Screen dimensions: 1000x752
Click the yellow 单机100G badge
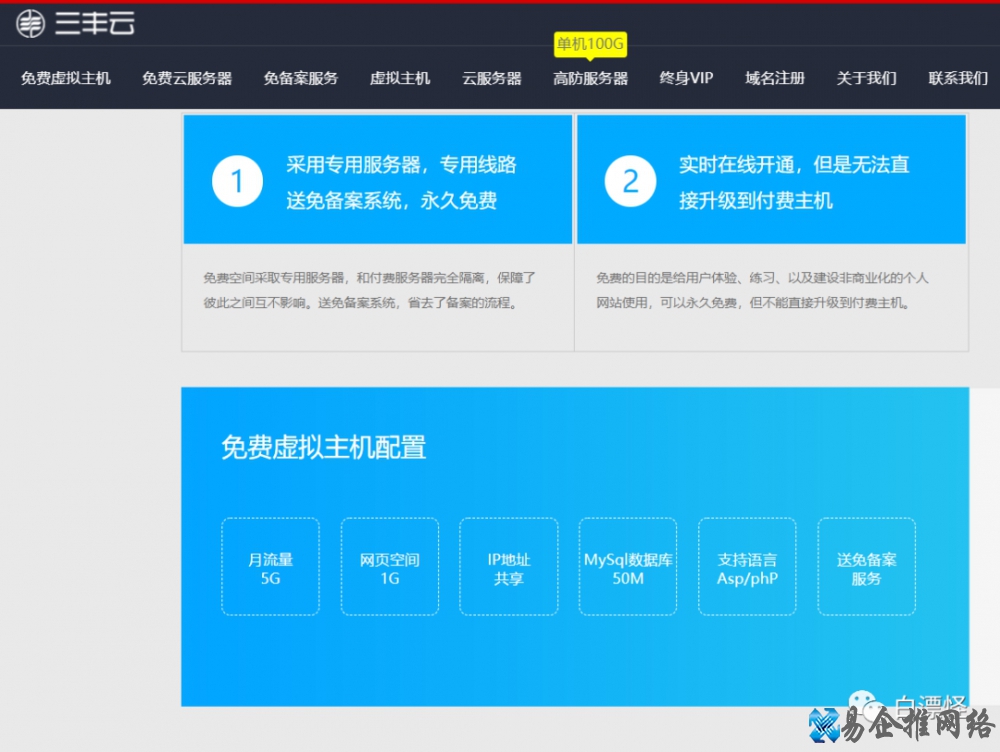click(x=590, y=45)
